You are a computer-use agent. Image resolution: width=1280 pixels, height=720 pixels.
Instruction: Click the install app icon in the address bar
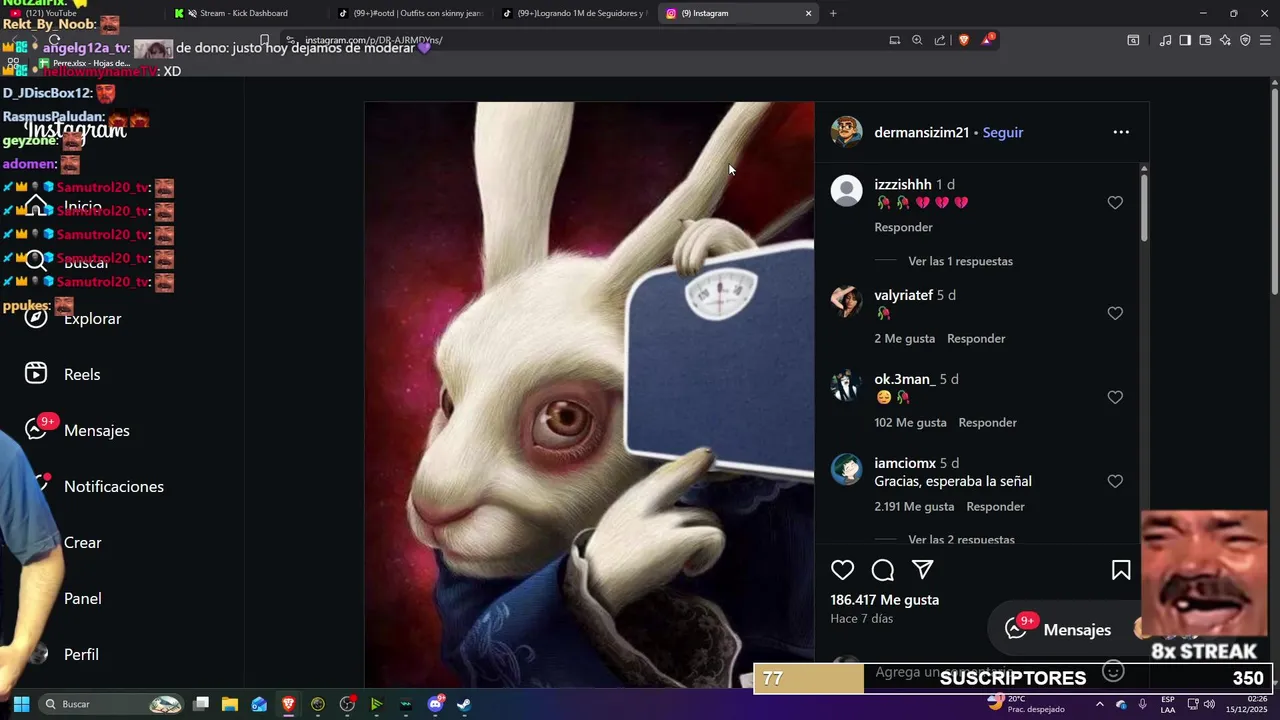894,41
